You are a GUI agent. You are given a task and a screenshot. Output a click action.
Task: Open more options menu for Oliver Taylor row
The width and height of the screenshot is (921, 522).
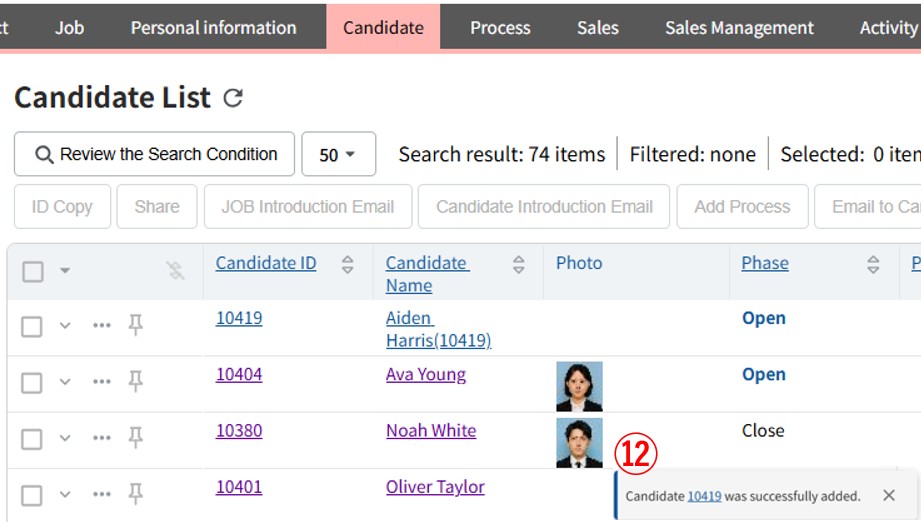[102, 494]
